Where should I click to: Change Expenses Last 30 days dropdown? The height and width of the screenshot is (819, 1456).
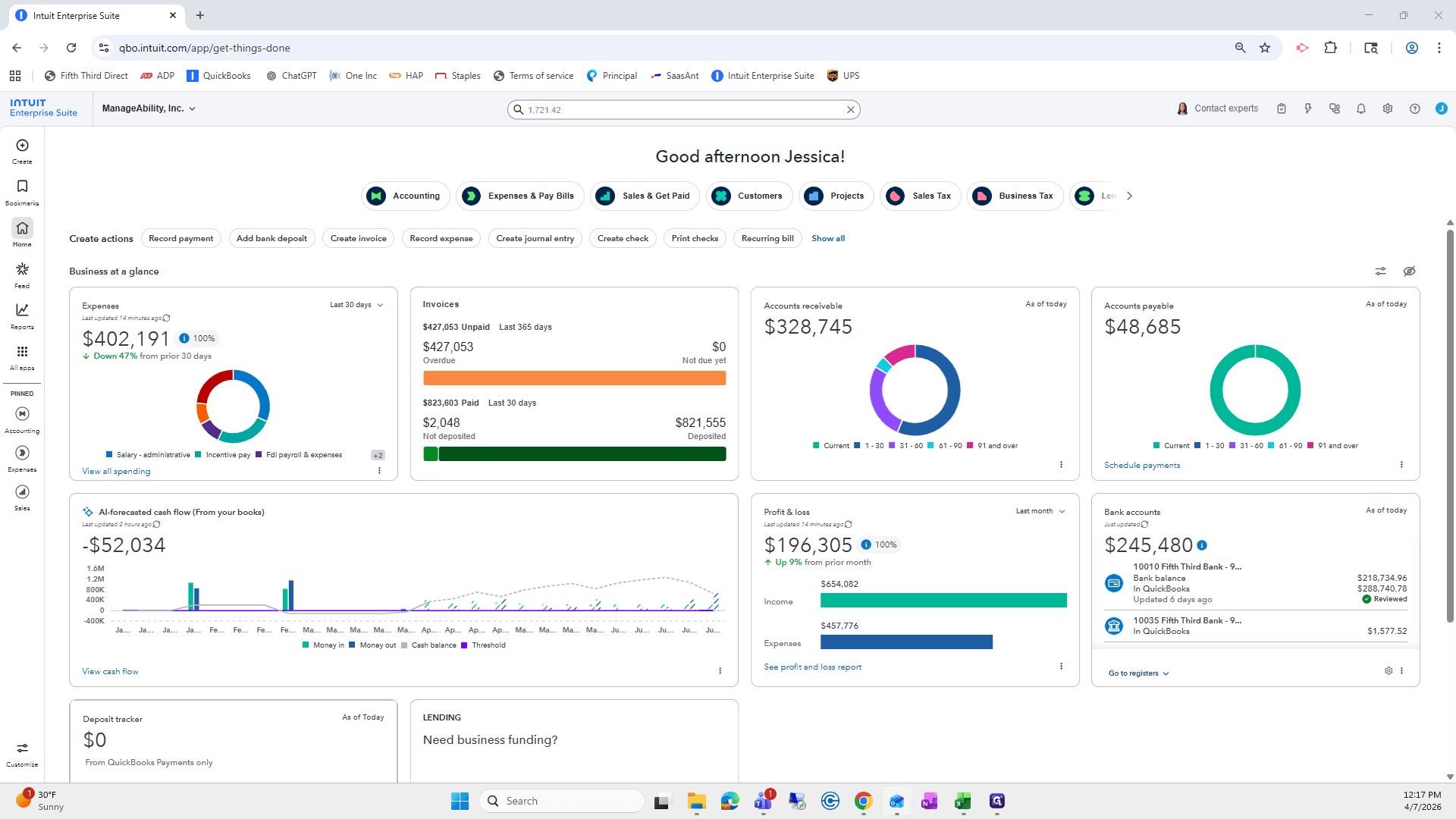(356, 305)
